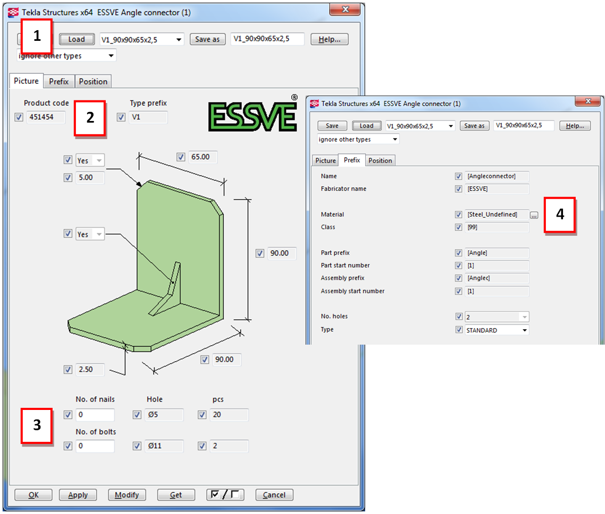Viewport: 605px width, 514px height.
Task: Click the Product code field 451454
Action: [x=46, y=117]
